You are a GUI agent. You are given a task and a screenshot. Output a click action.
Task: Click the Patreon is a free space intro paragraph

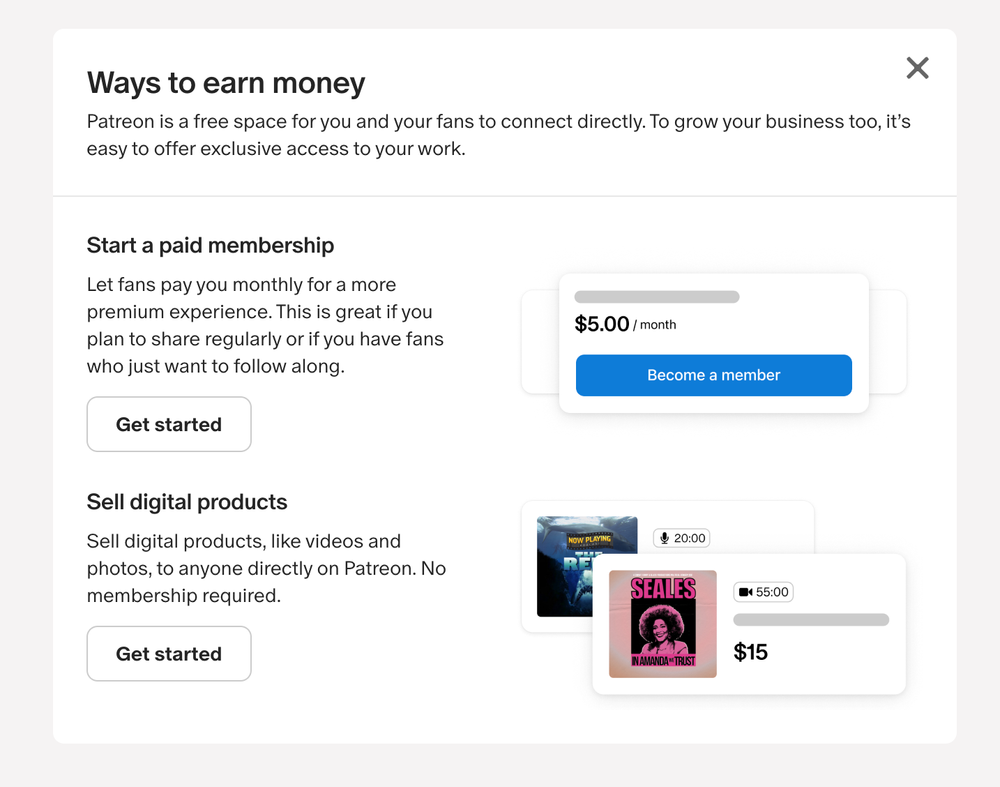498,136
